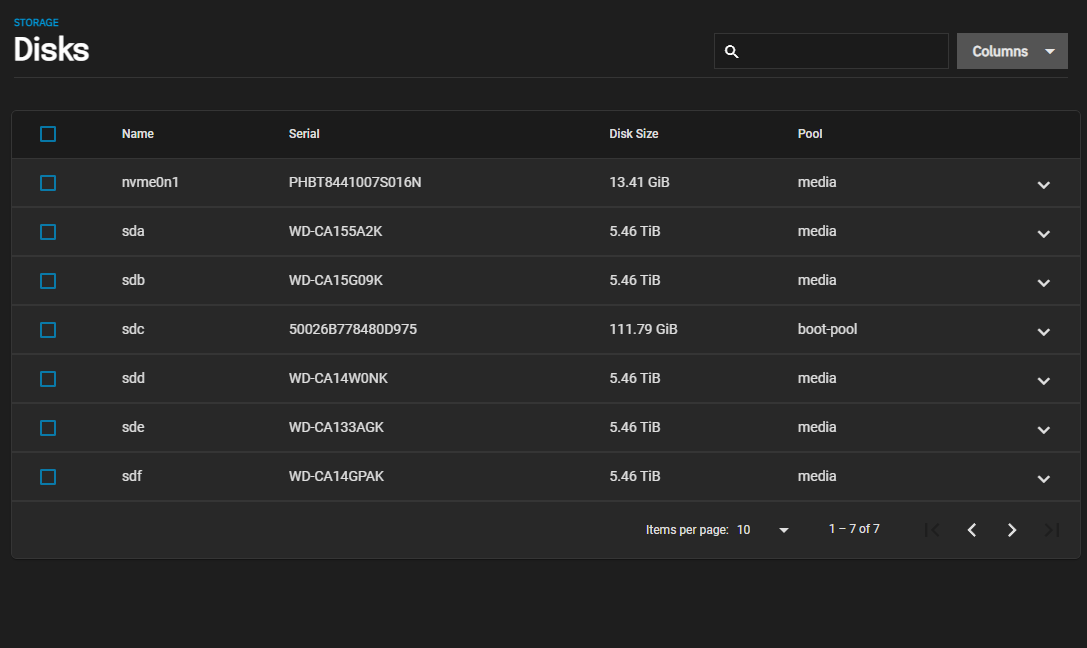Image resolution: width=1087 pixels, height=648 pixels.
Task: Click the Disks page title
Action: coord(51,50)
